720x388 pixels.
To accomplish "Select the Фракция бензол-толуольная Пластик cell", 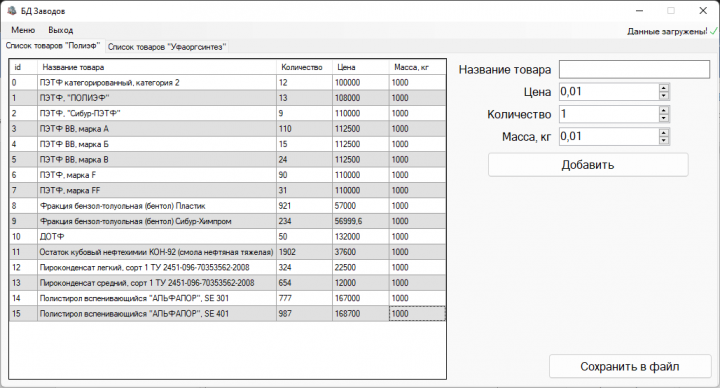I will click(157, 206).
